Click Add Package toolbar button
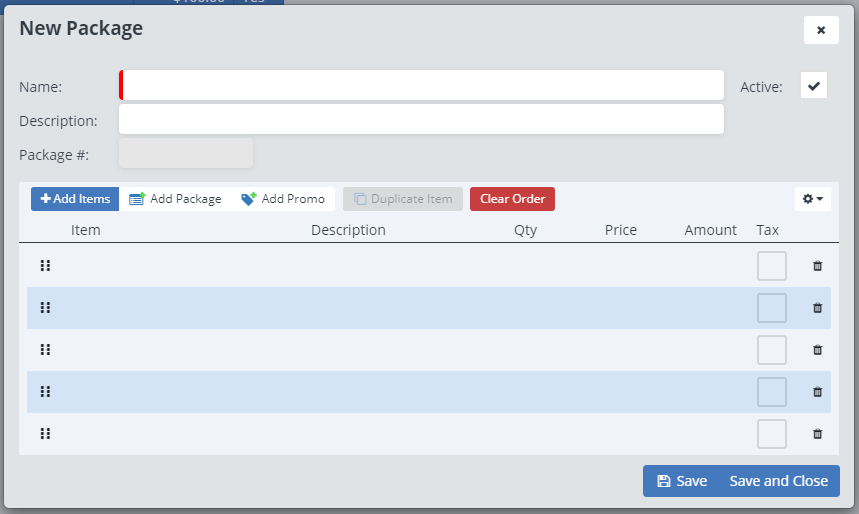 (x=176, y=199)
